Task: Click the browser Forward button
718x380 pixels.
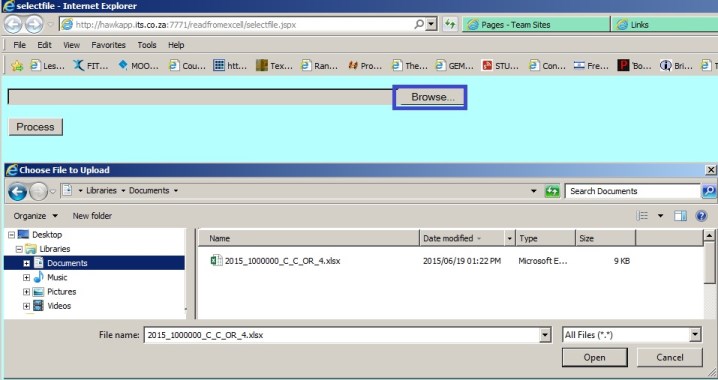Action: pos(34,25)
